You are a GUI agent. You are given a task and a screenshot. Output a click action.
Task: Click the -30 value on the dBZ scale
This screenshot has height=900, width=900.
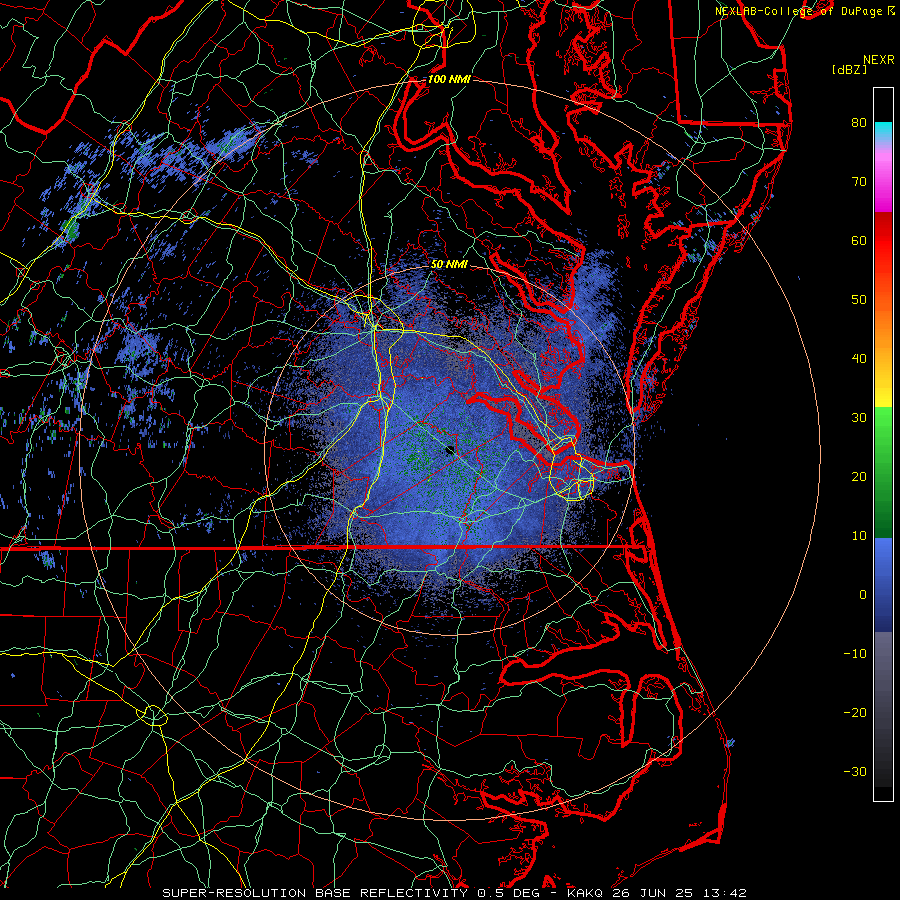coord(855,771)
